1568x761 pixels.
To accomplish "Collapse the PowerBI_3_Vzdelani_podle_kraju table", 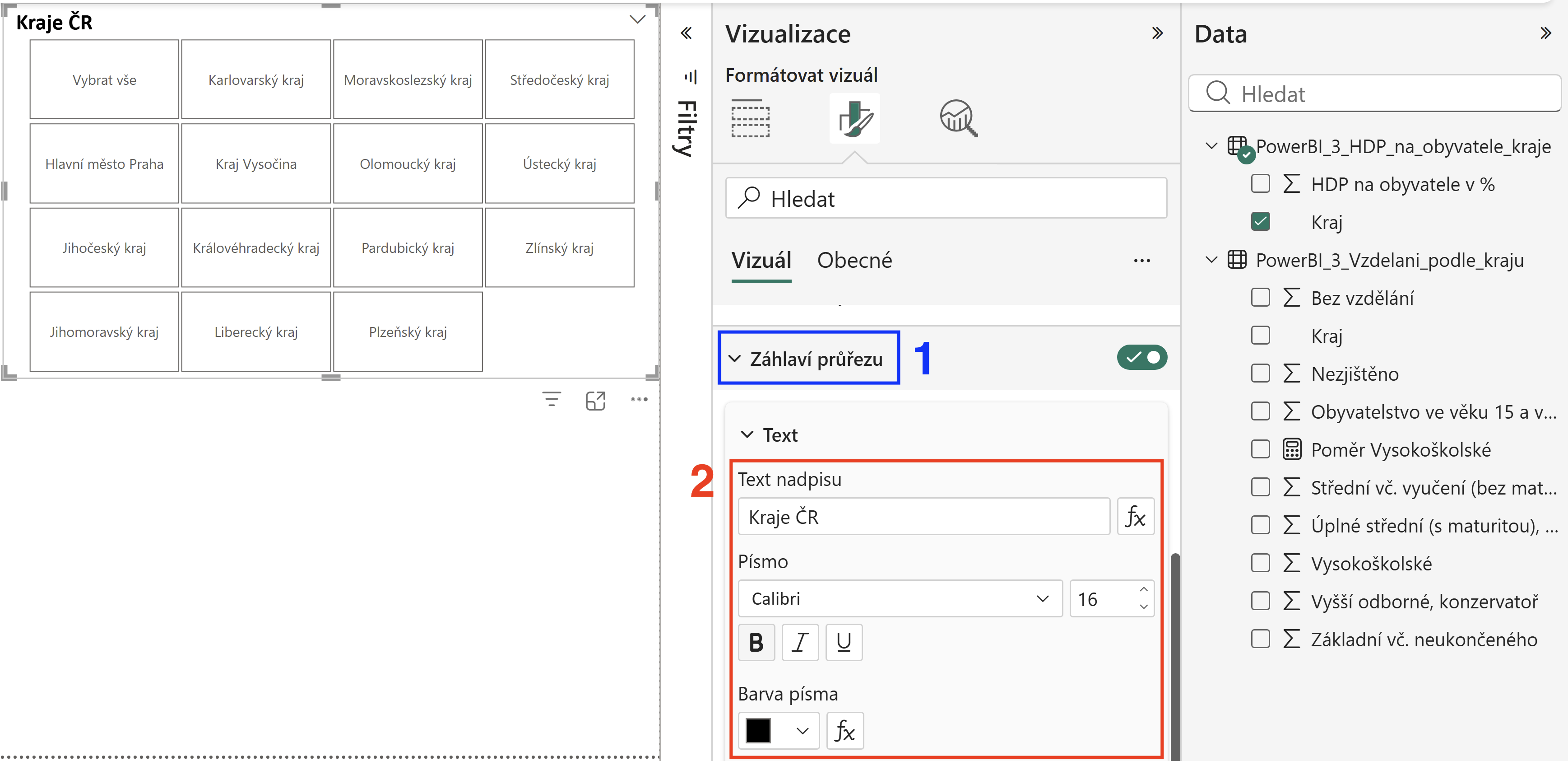I will coord(1211,260).
